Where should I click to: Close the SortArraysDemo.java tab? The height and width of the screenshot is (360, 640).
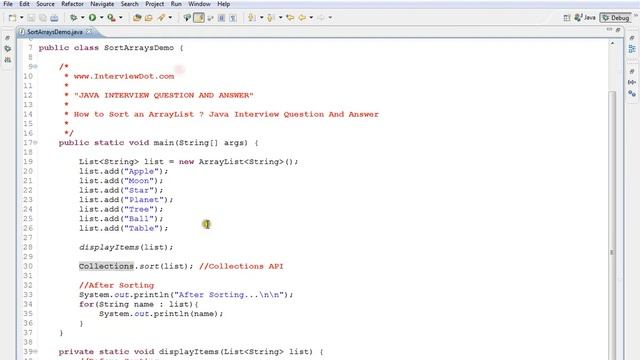pos(89,31)
